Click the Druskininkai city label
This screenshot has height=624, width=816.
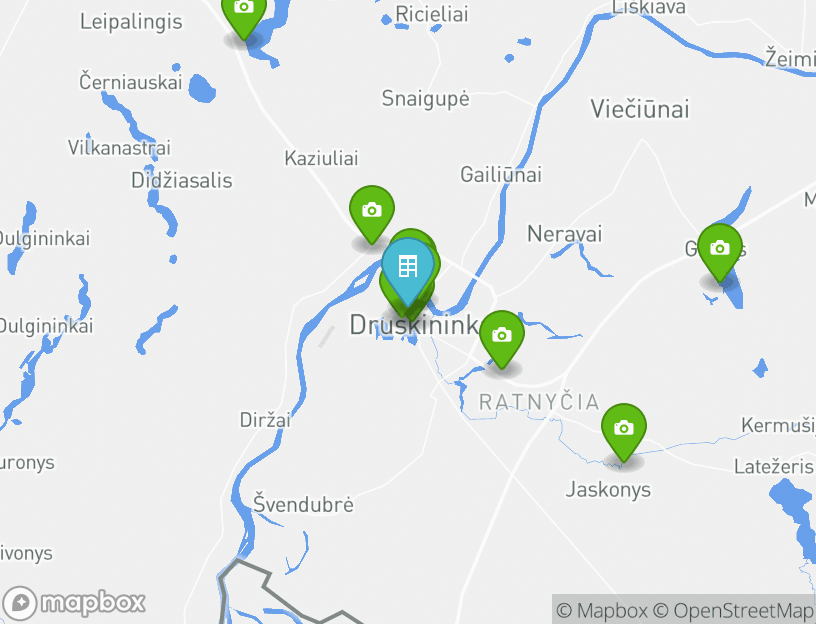coord(414,325)
